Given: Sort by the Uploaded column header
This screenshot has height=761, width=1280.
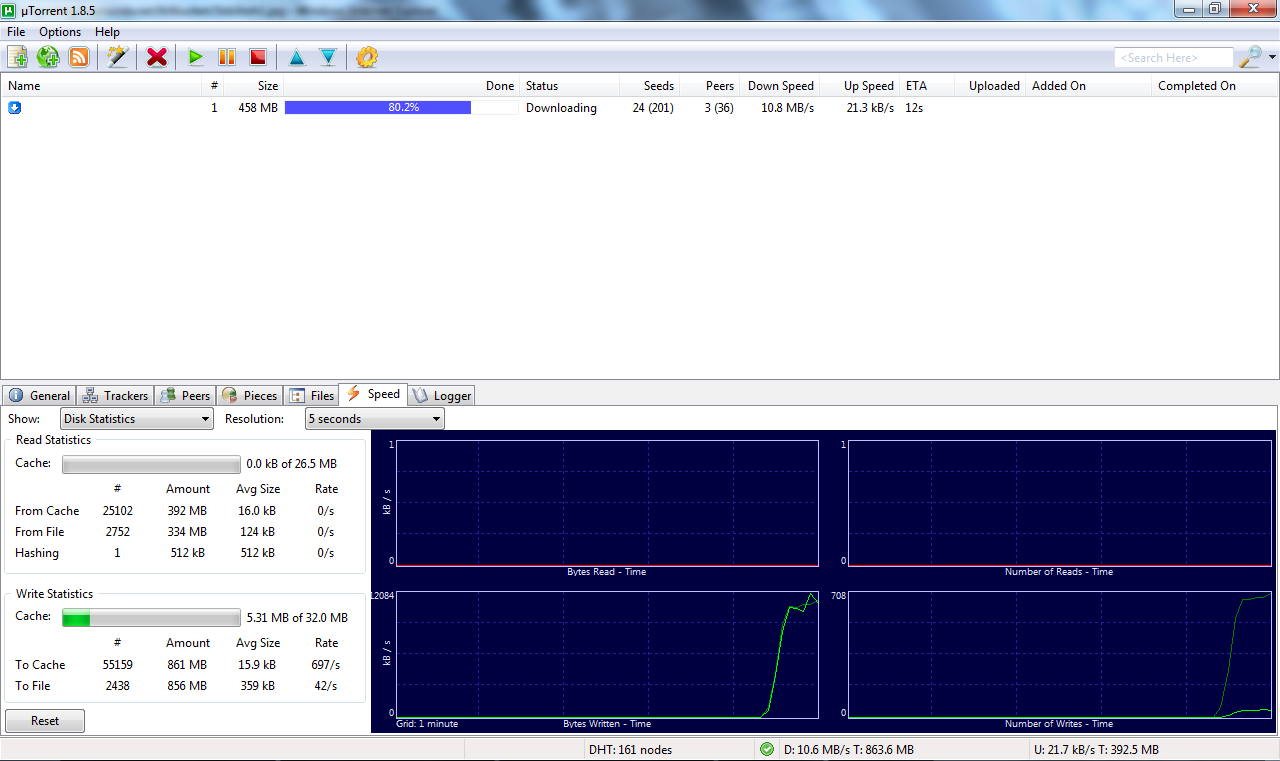Looking at the screenshot, I should coord(990,86).
